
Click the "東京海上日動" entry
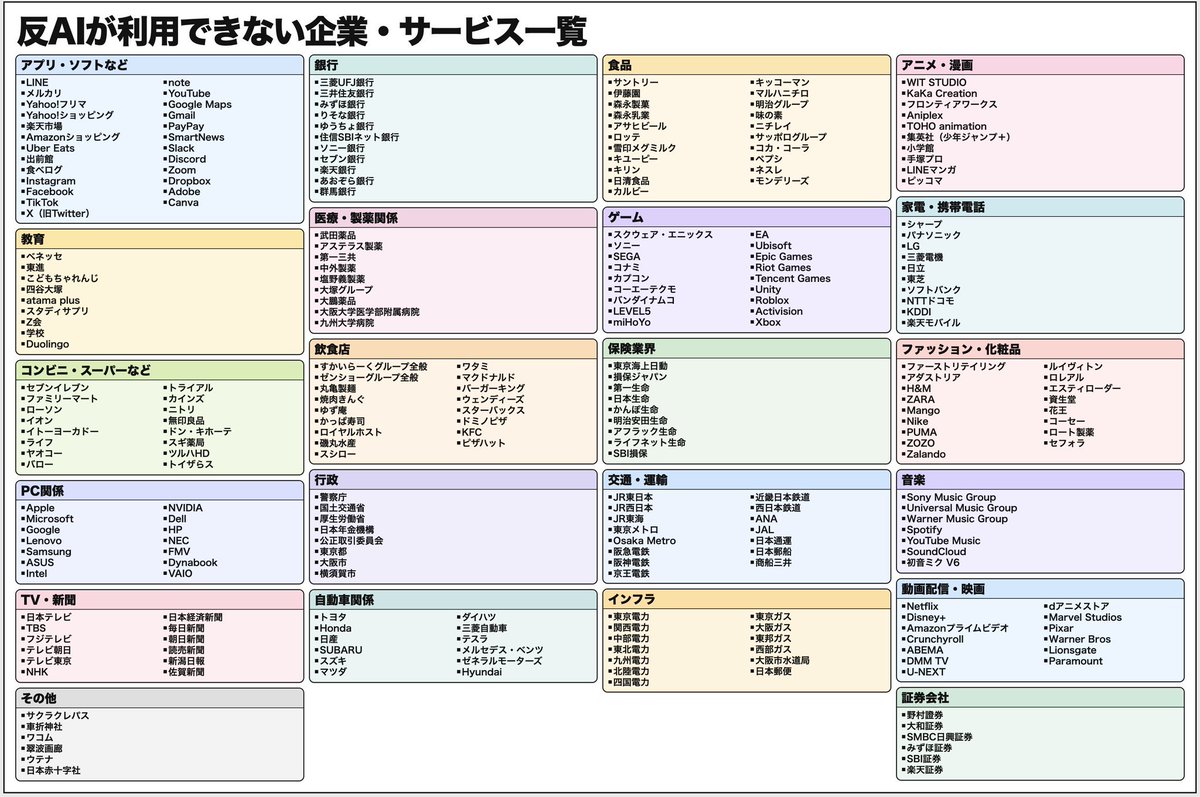click(x=640, y=366)
